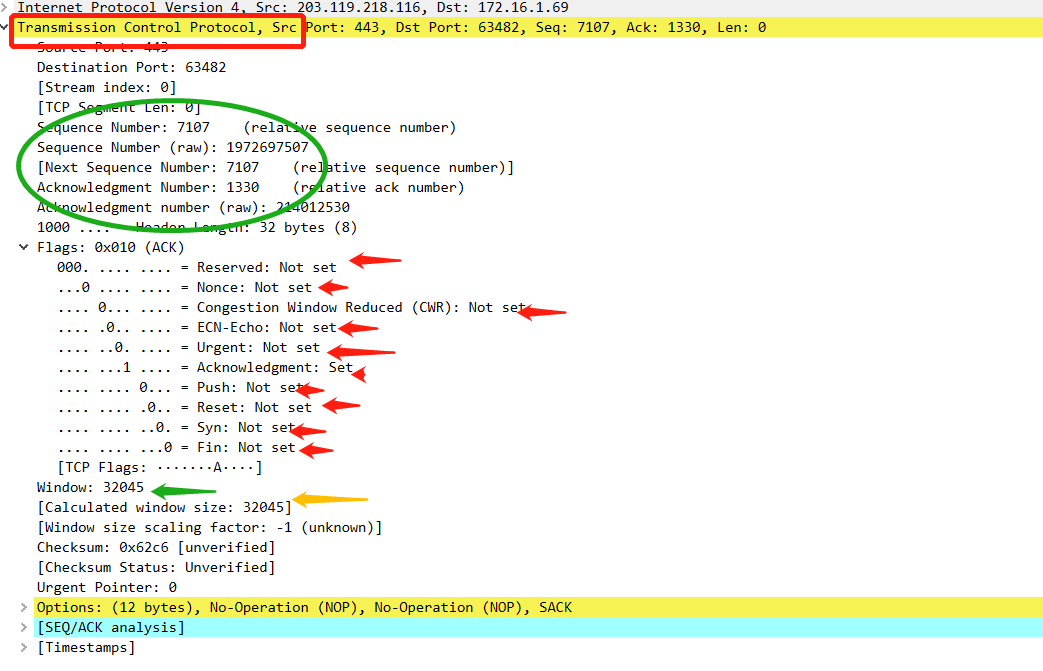The width and height of the screenshot is (1043, 671).
Task: Select the Urgent: Not set flag
Action: [189, 347]
